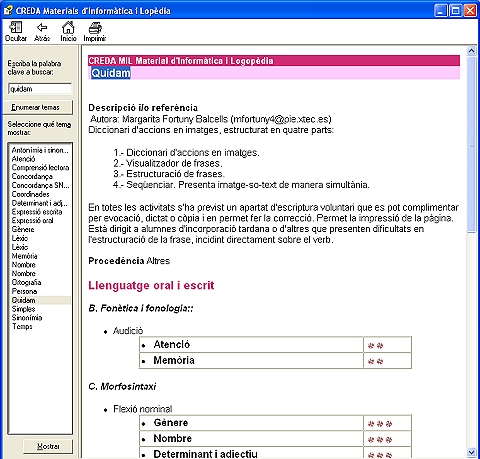Image resolution: width=480 pixels, height=459 pixels.
Task: Select 'Antonímia i sinon...' in topic list
Action: pos(40,150)
